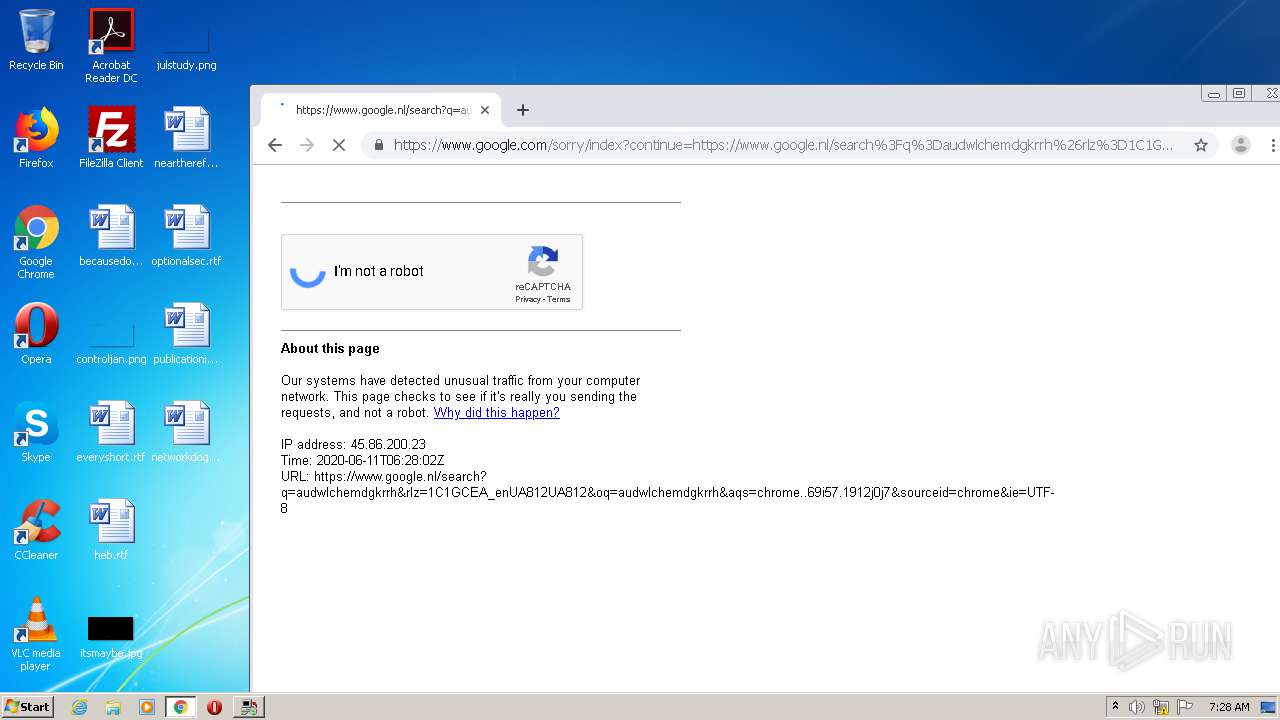This screenshot has width=1280, height=720.
Task: Open the reCAPTCHA Terms link
Action: point(558,299)
